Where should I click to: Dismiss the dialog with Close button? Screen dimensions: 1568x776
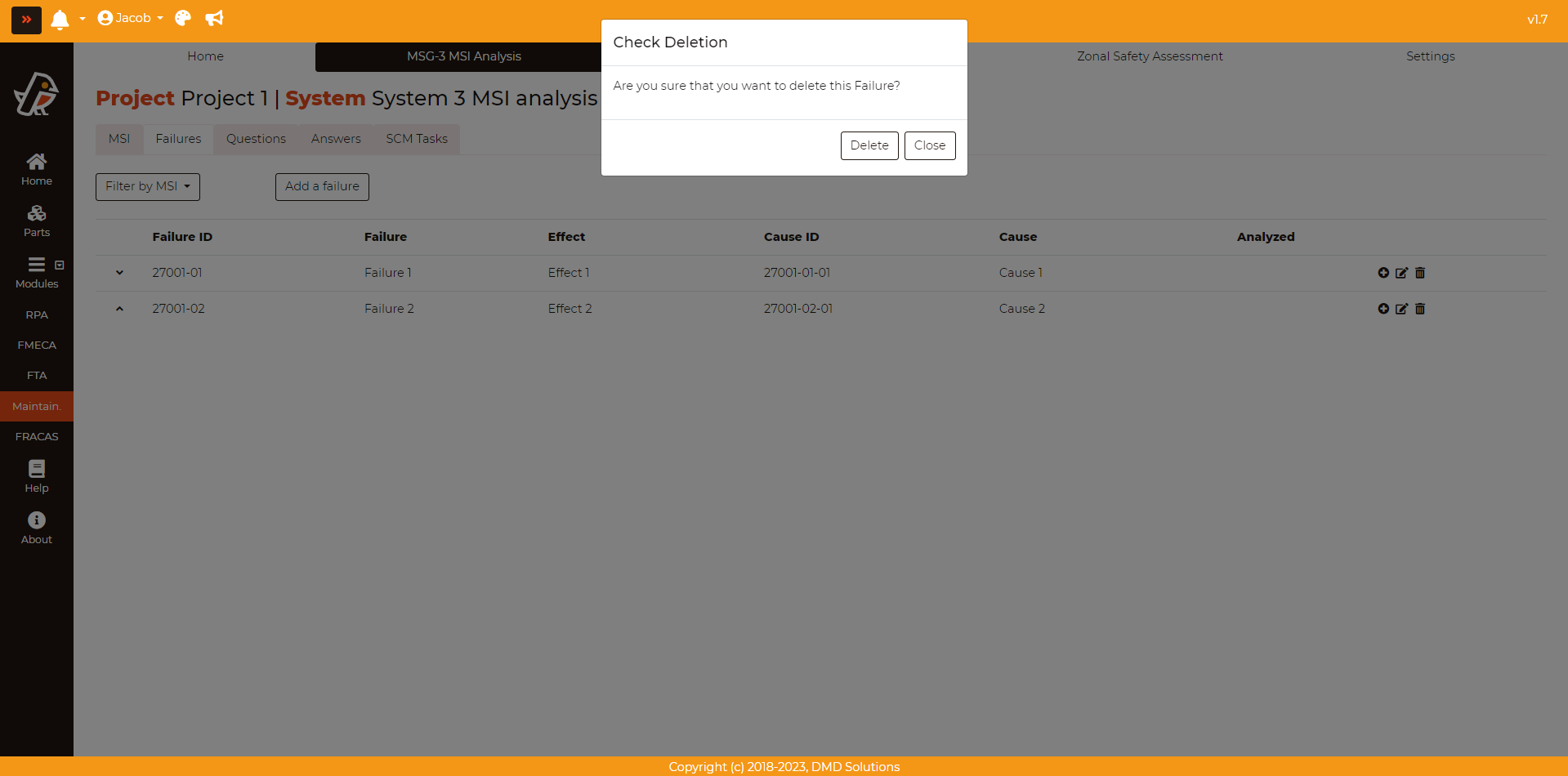pos(929,145)
